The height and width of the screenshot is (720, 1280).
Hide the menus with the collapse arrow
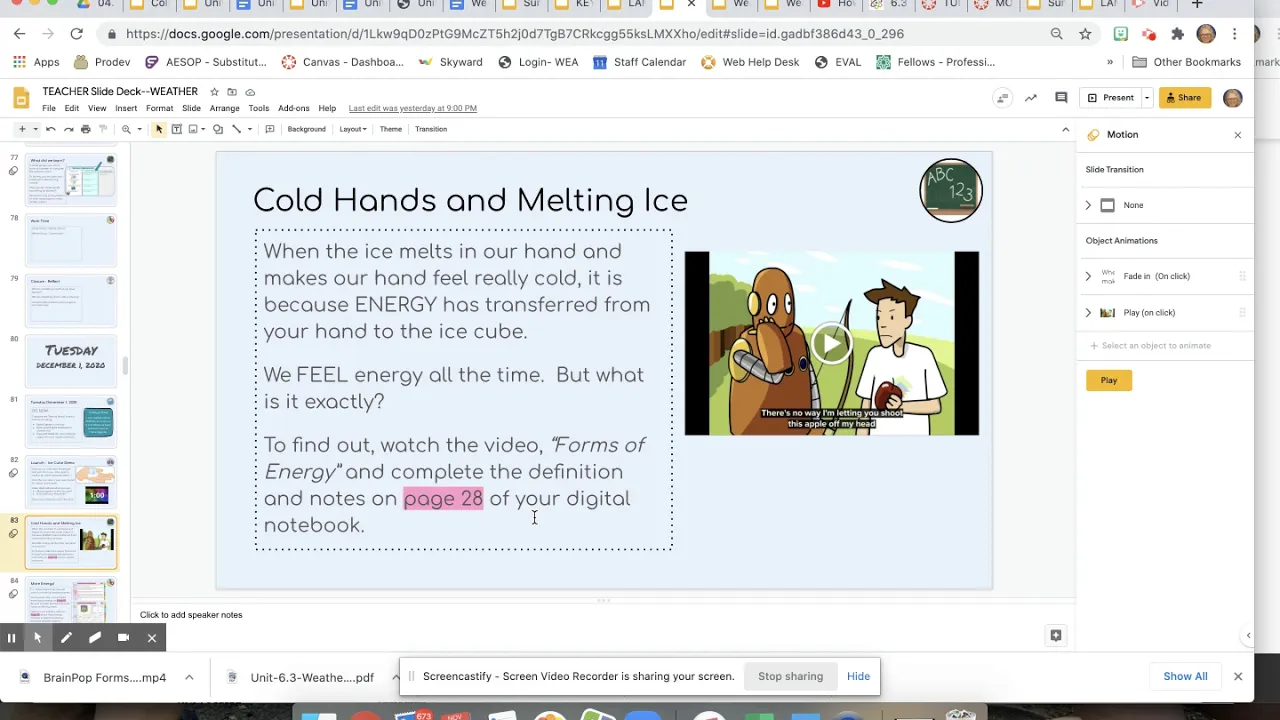click(1065, 129)
